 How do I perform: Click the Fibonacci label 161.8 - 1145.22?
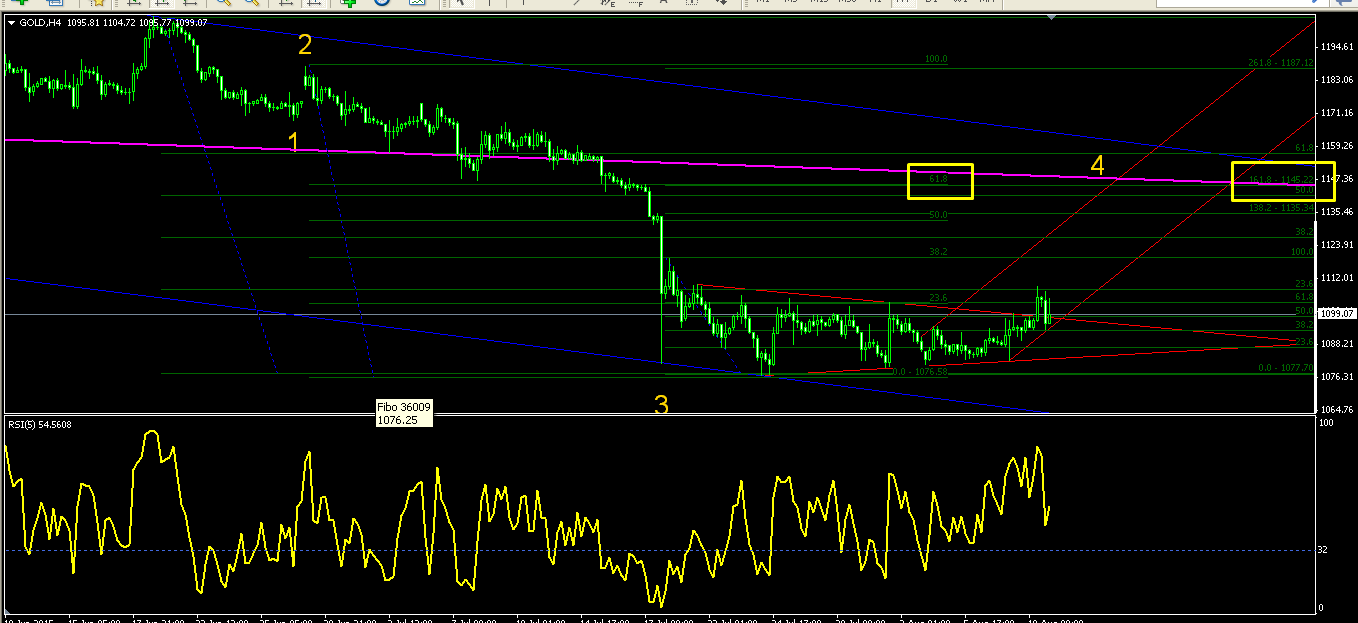coord(1281,179)
